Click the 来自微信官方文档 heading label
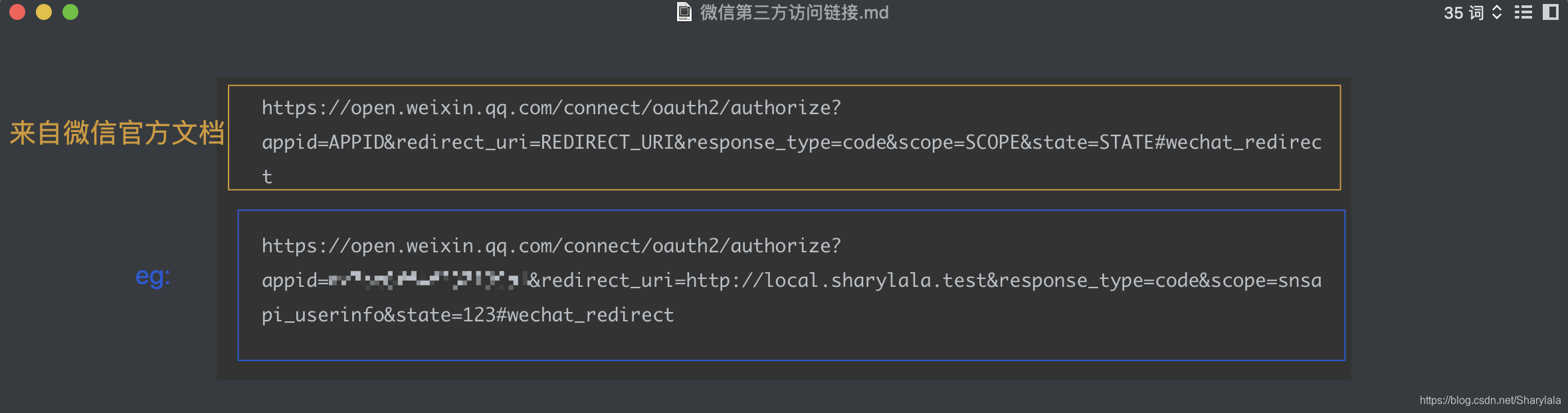The width and height of the screenshot is (1568, 413). click(x=118, y=133)
